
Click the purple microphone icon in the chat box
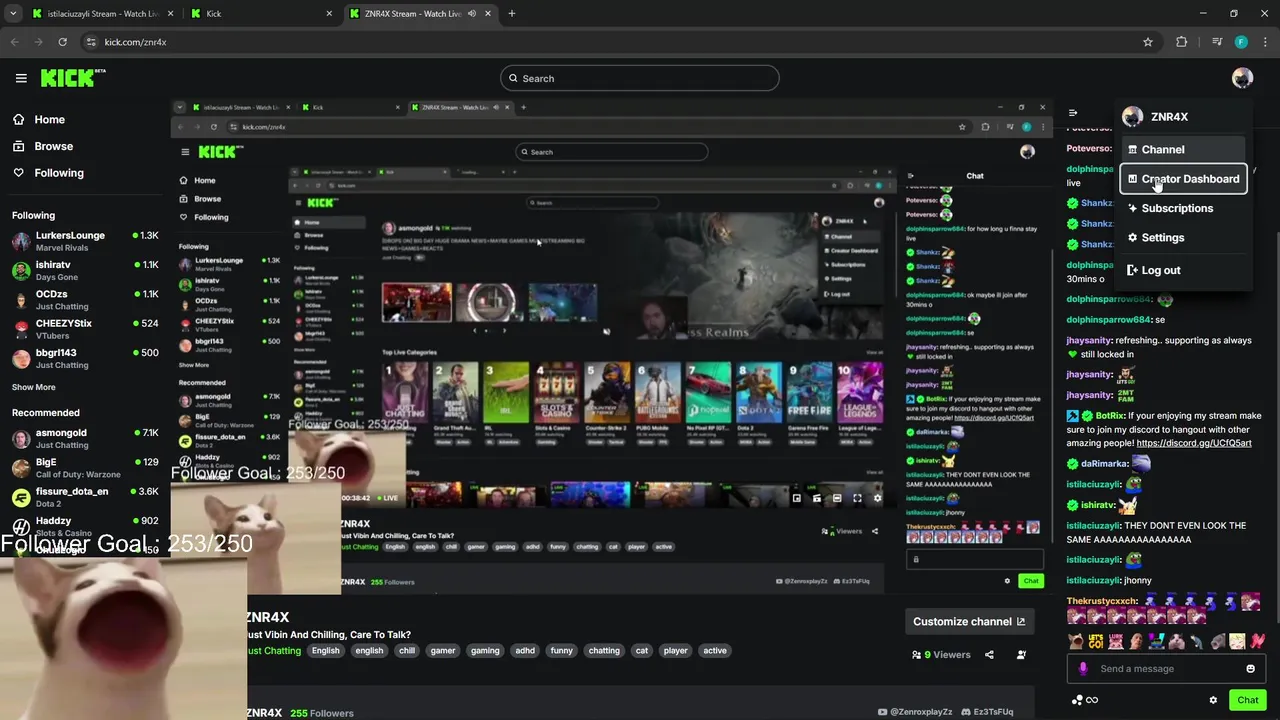[1083, 669]
